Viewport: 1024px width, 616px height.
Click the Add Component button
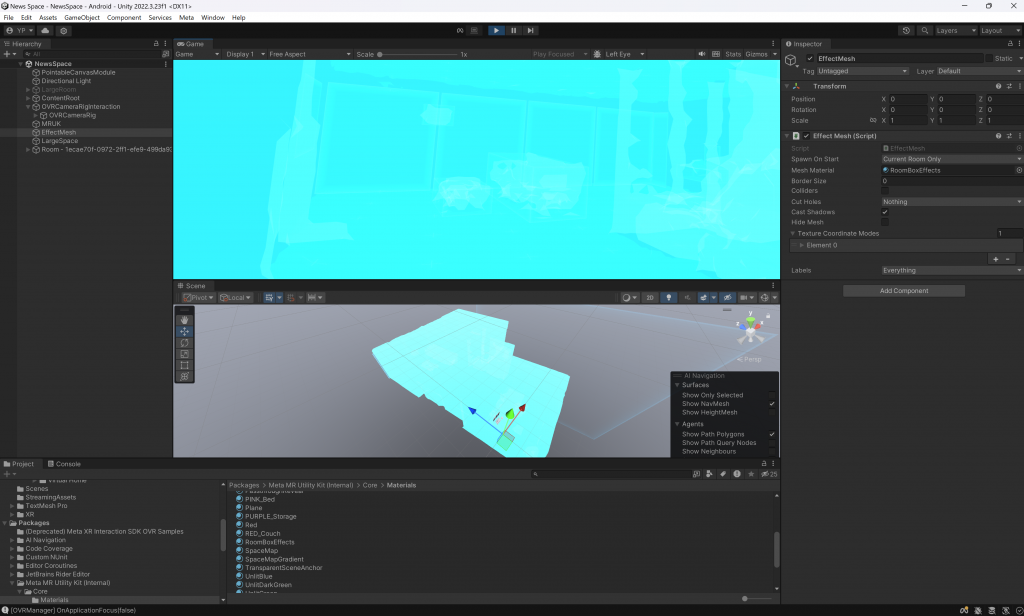click(x=903, y=291)
